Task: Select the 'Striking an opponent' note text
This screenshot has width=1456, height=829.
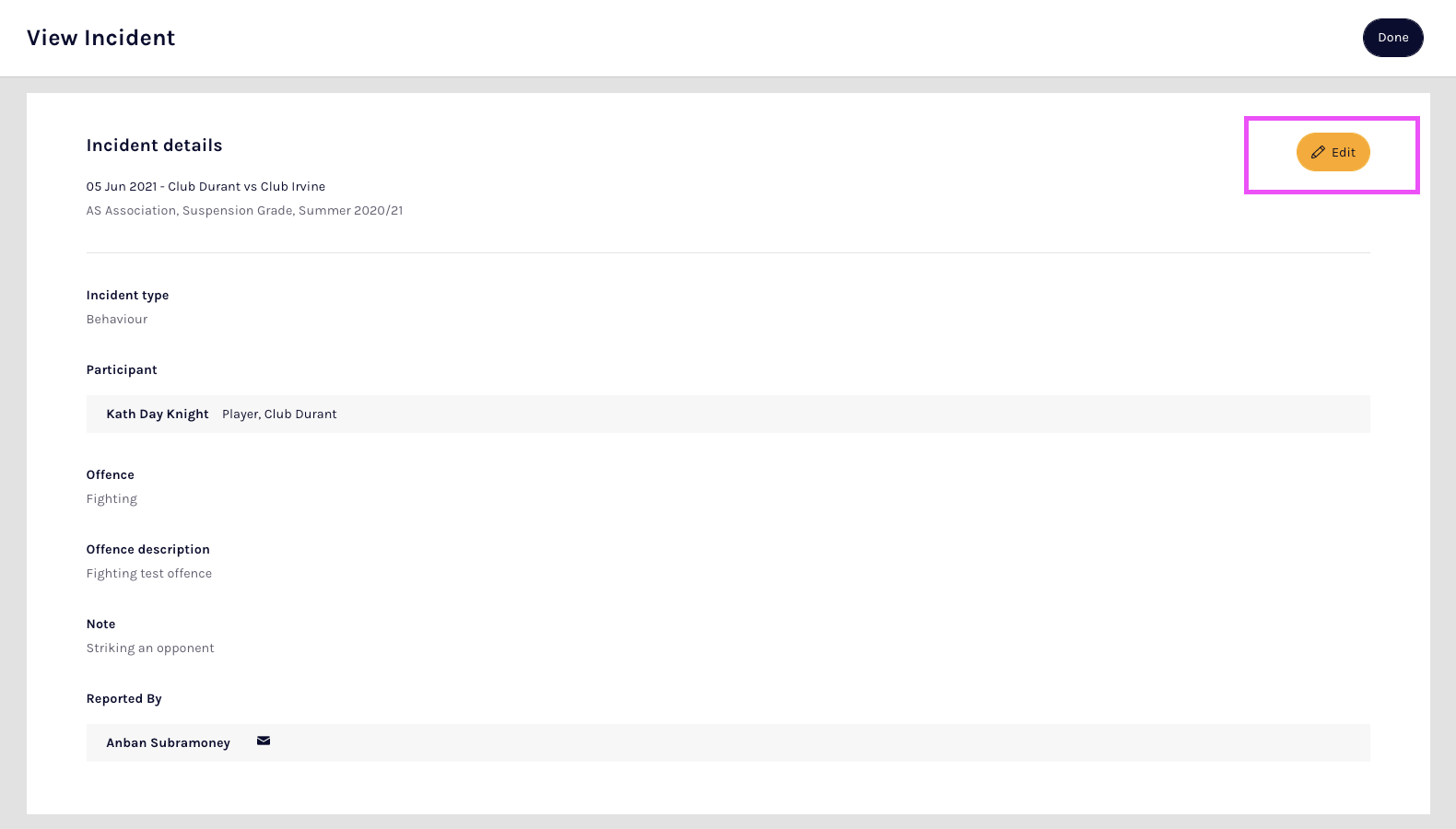Action: coord(150,648)
